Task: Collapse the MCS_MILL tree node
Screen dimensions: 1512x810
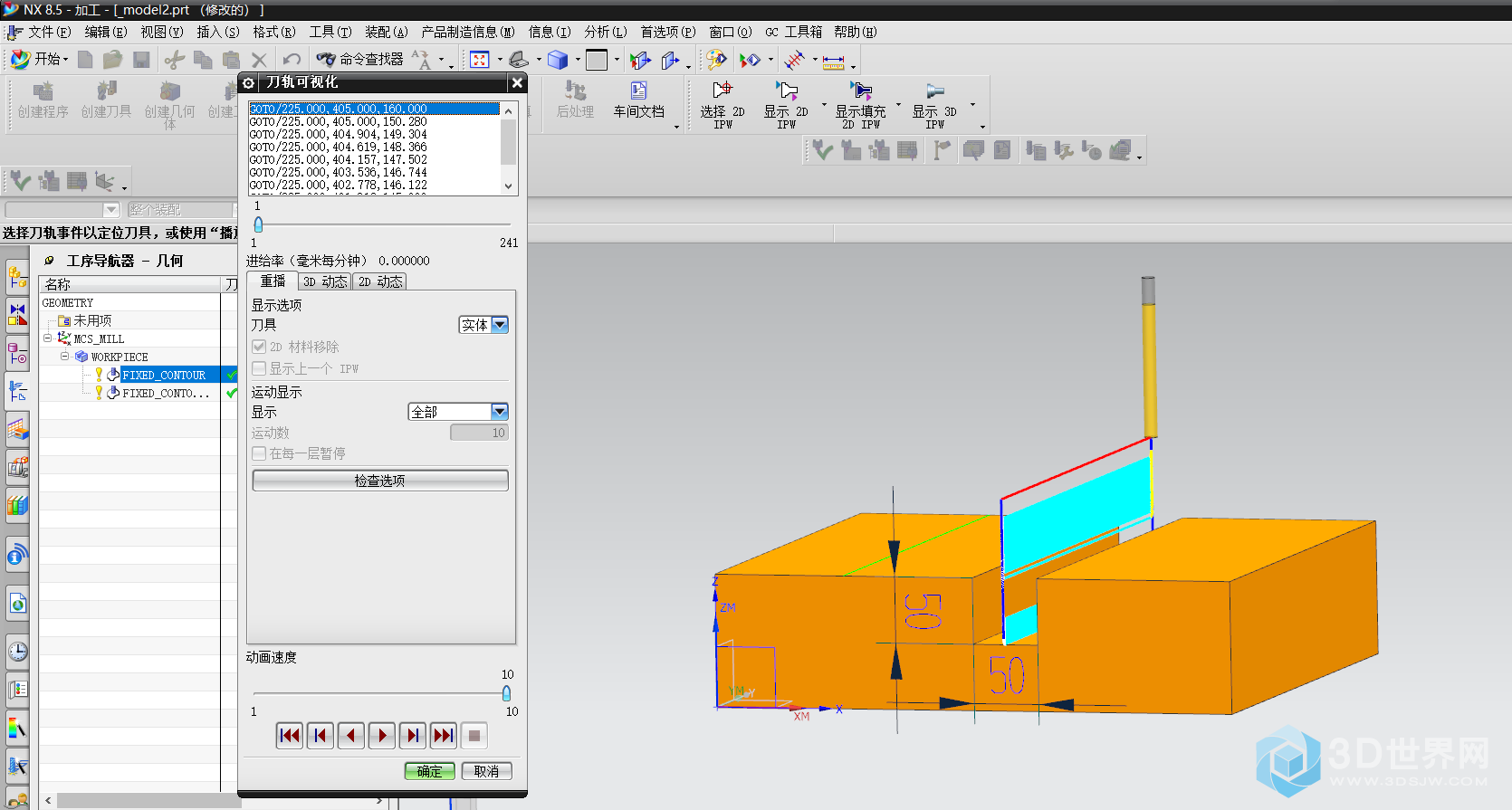Action: point(48,338)
